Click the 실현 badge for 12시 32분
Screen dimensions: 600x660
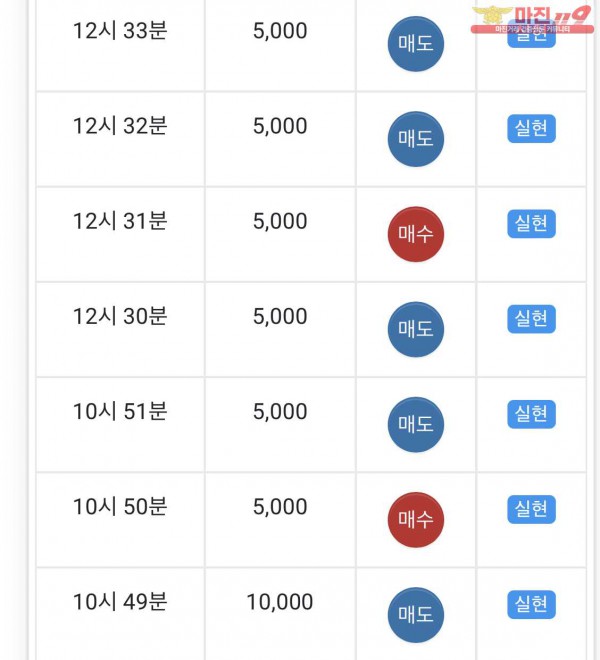531,129
